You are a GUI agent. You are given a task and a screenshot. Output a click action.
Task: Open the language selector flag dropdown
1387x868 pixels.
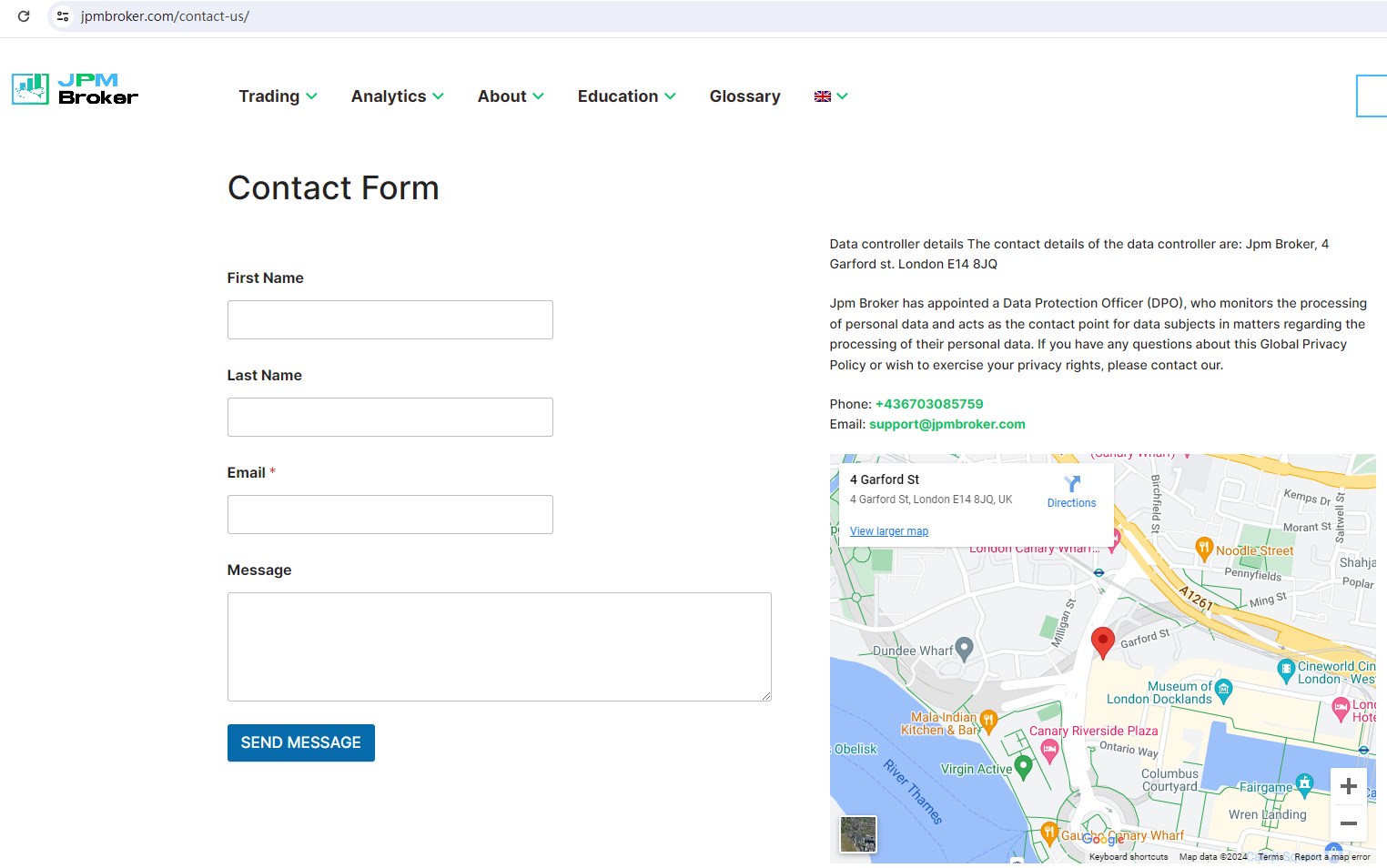coord(830,96)
